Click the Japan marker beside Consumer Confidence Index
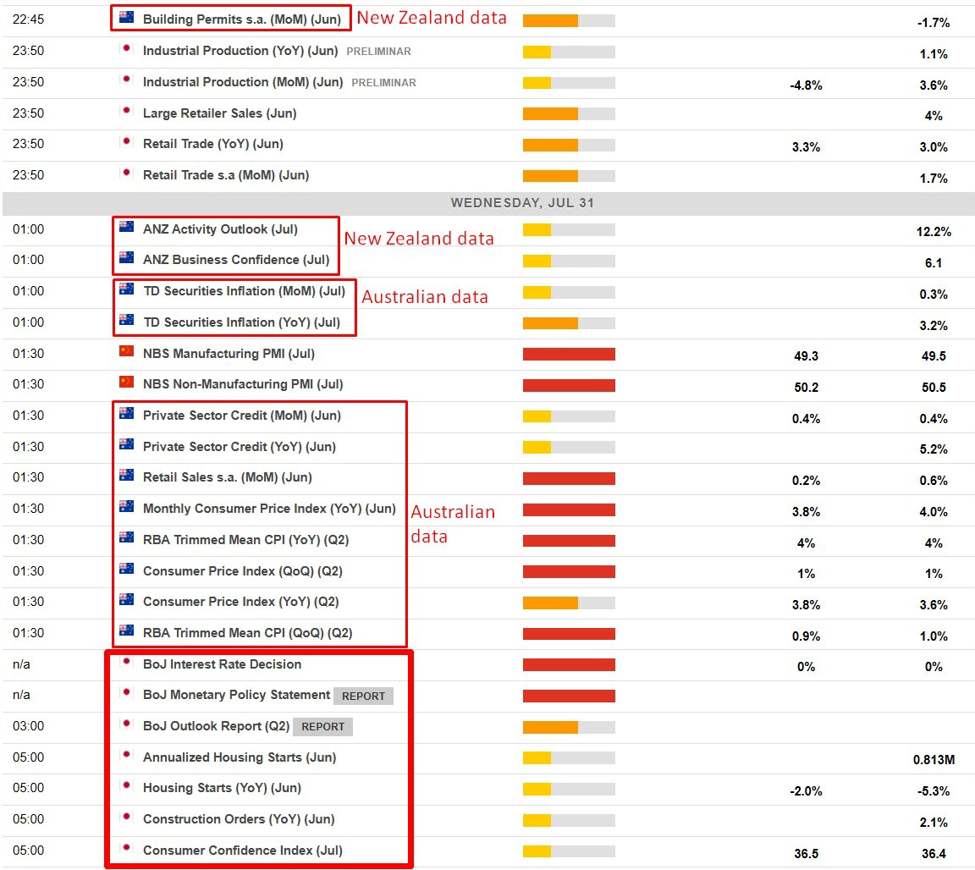This screenshot has height=870, width=975. click(126, 849)
